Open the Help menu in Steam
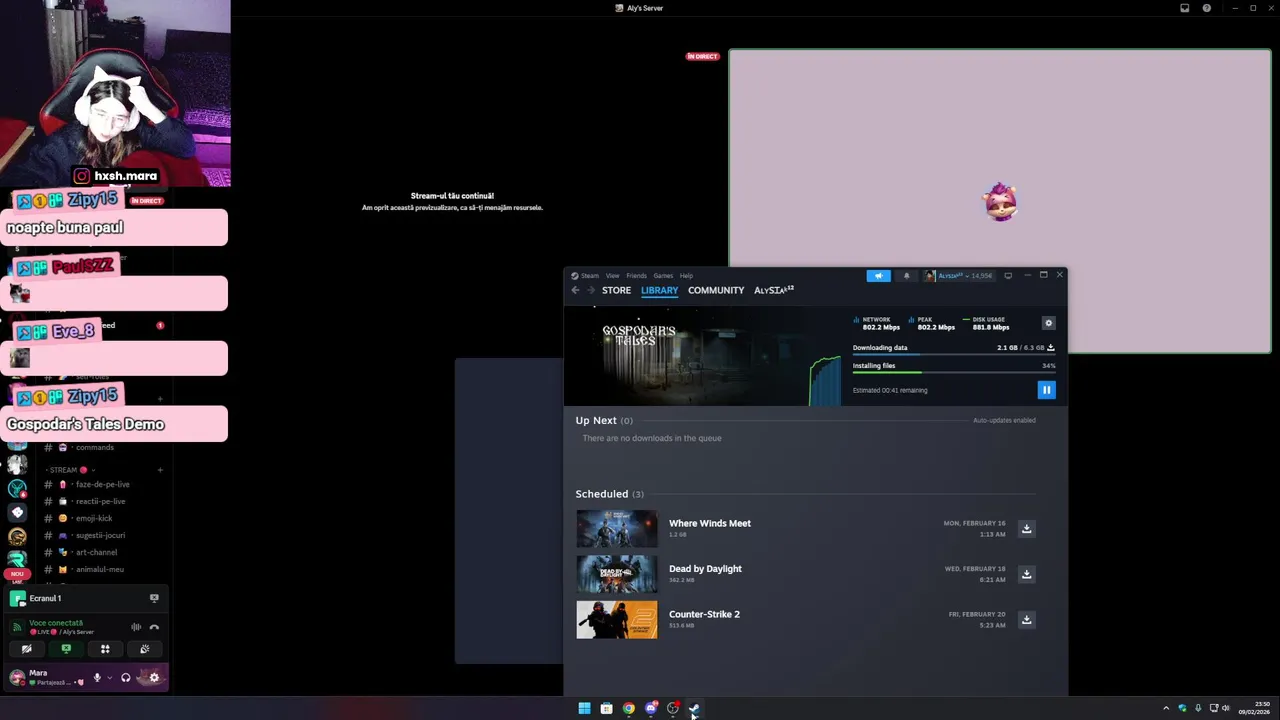This screenshot has width=1280, height=720. point(686,276)
